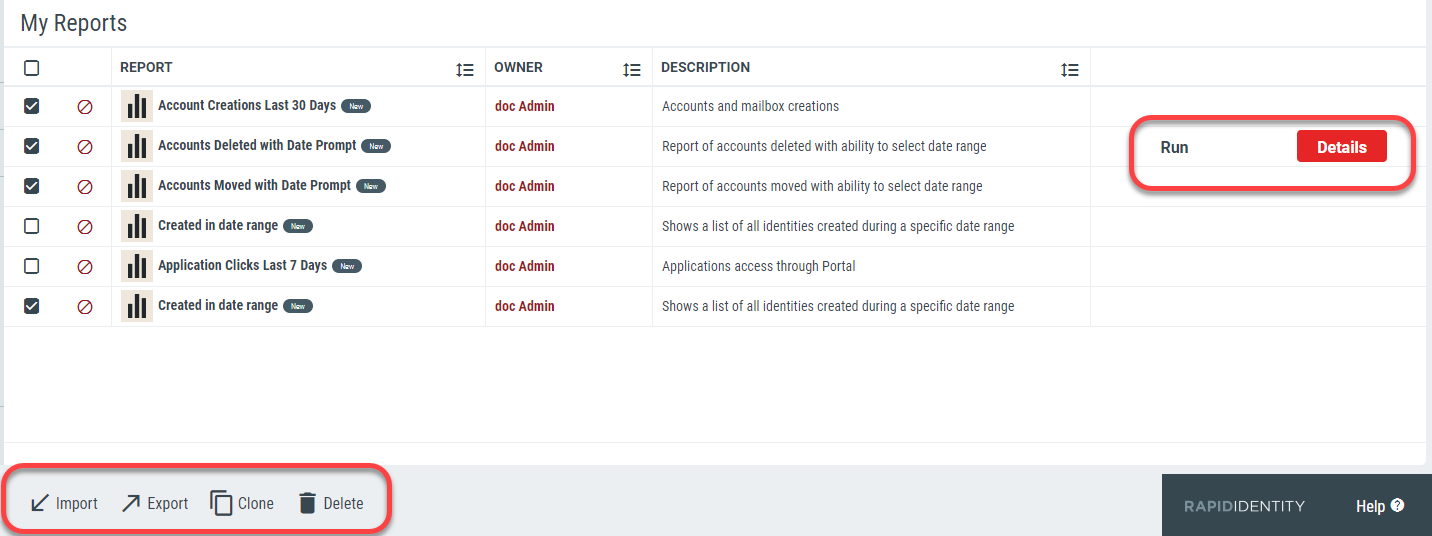Screen dimensions: 1432x536
Task: Uncheck Account Creations Last 30 Days checkbox
Action: coord(32,106)
